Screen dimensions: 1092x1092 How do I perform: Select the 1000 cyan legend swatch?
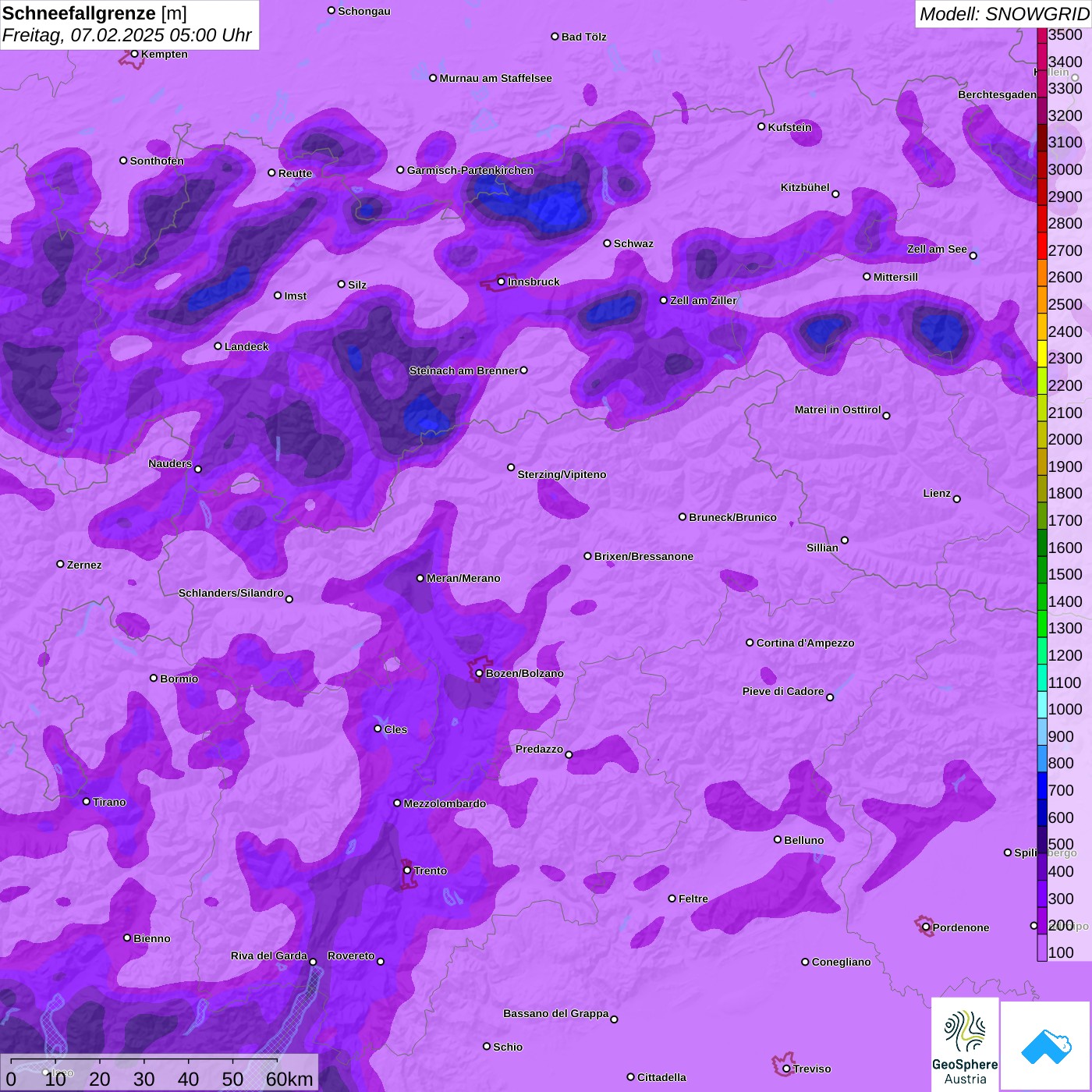(1042, 706)
